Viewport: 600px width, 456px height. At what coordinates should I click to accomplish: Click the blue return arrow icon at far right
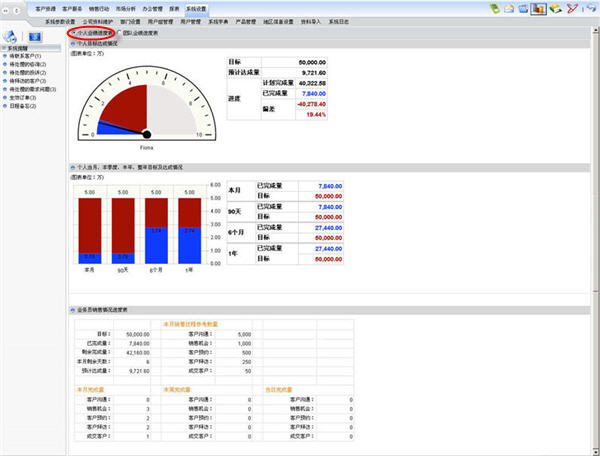click(592, 8)
